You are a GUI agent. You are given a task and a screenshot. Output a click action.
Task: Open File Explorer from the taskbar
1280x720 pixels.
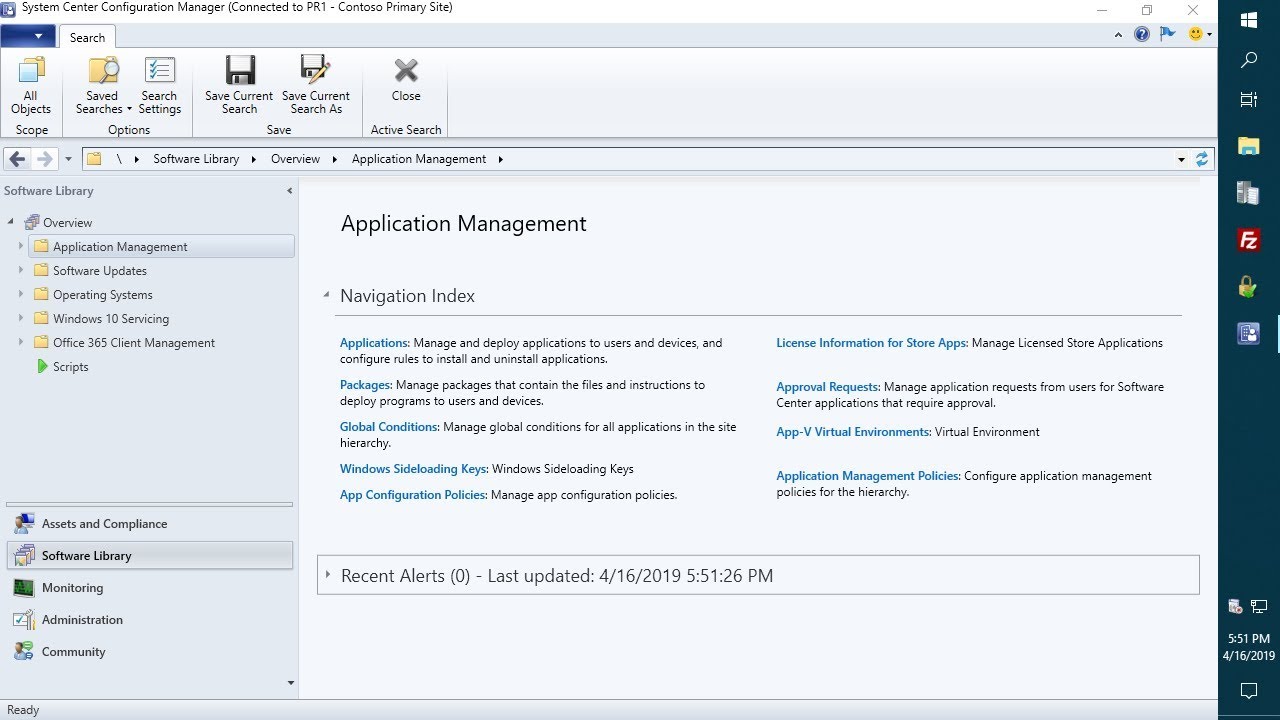pyautogui.click(x=1249, y=146)
